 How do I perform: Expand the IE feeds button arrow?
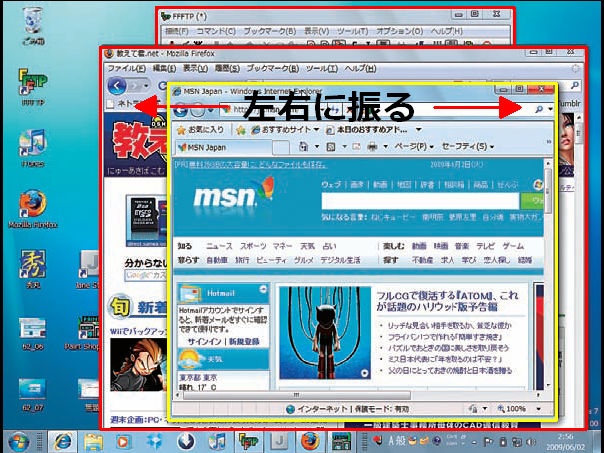[x=344, y=147]
